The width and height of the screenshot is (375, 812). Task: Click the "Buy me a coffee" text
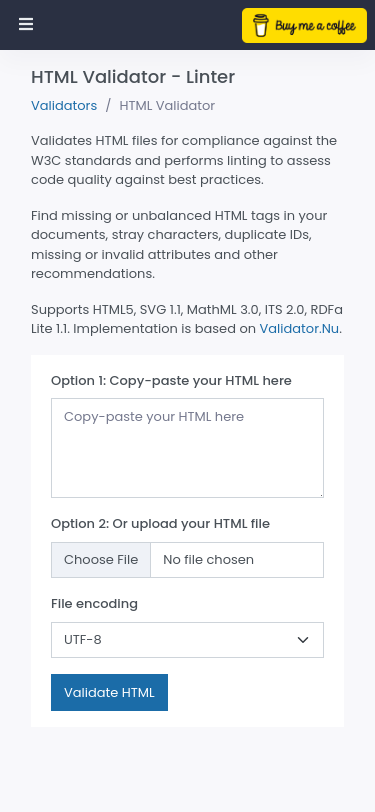315,26
